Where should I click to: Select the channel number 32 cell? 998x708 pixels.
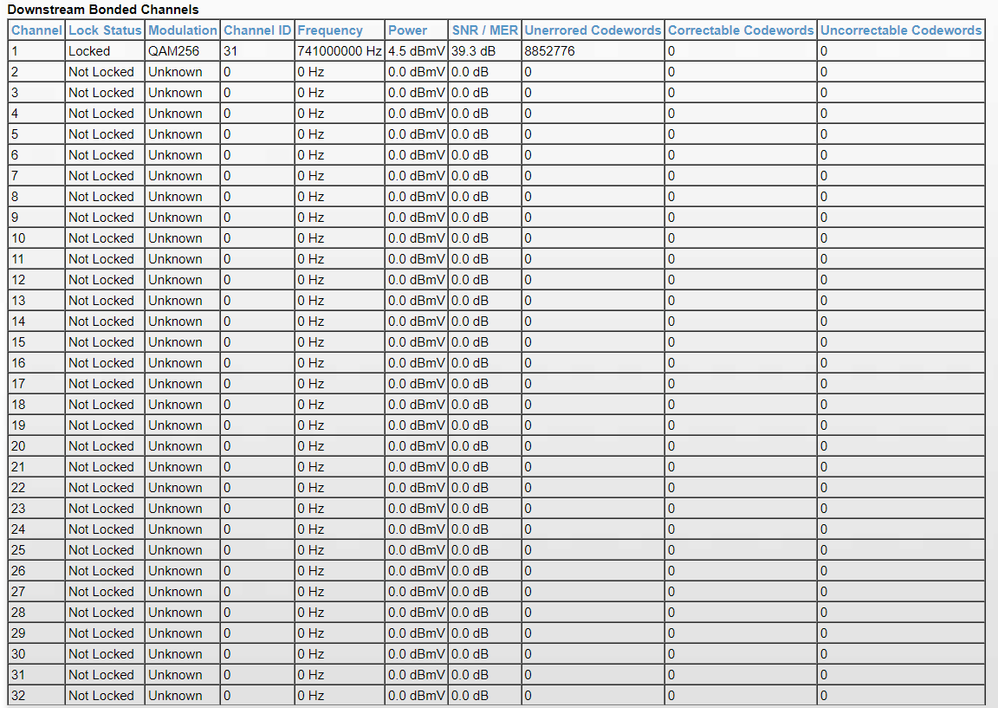point(18,696)
